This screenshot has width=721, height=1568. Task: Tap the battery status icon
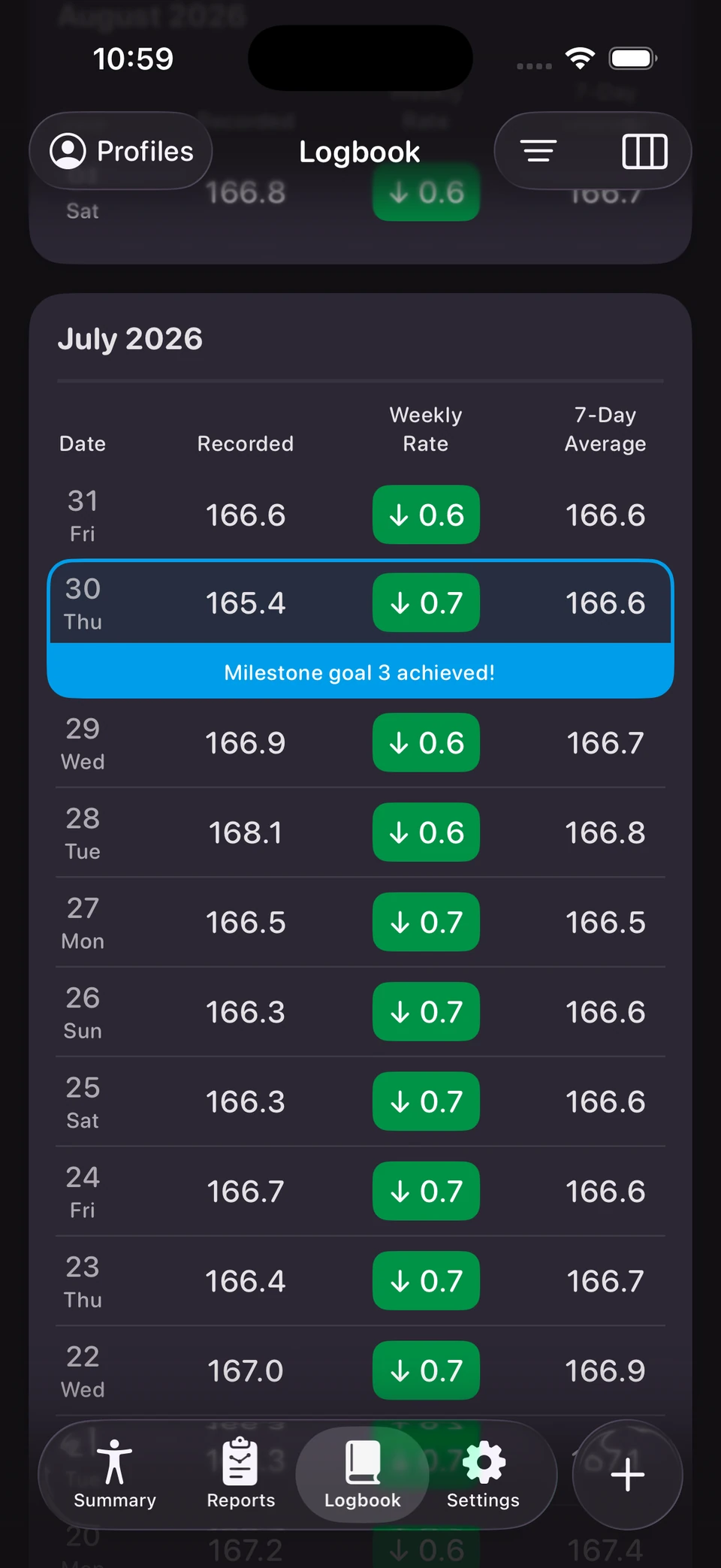633,59
